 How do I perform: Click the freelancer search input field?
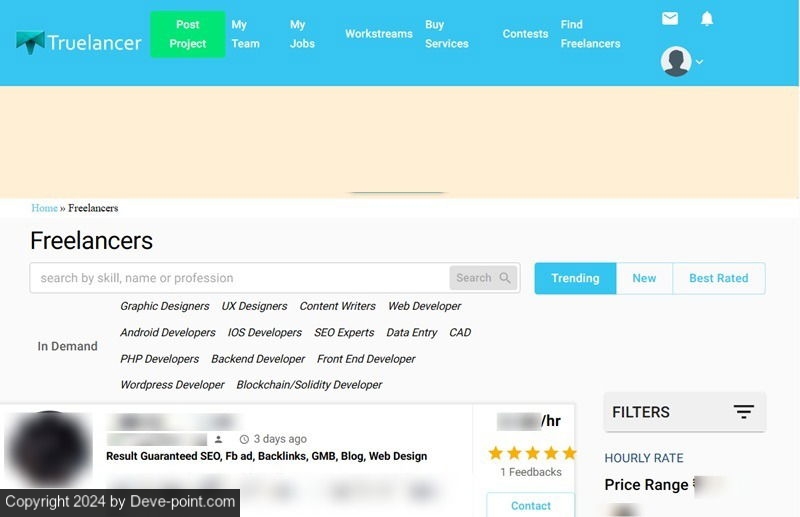click(x=240, y=278)
